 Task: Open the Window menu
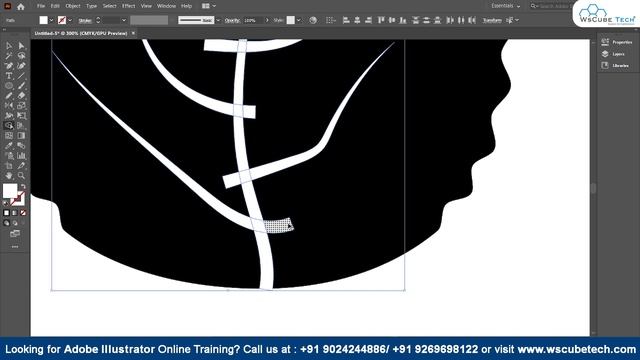pyautogui.click(x=167, y=6)
